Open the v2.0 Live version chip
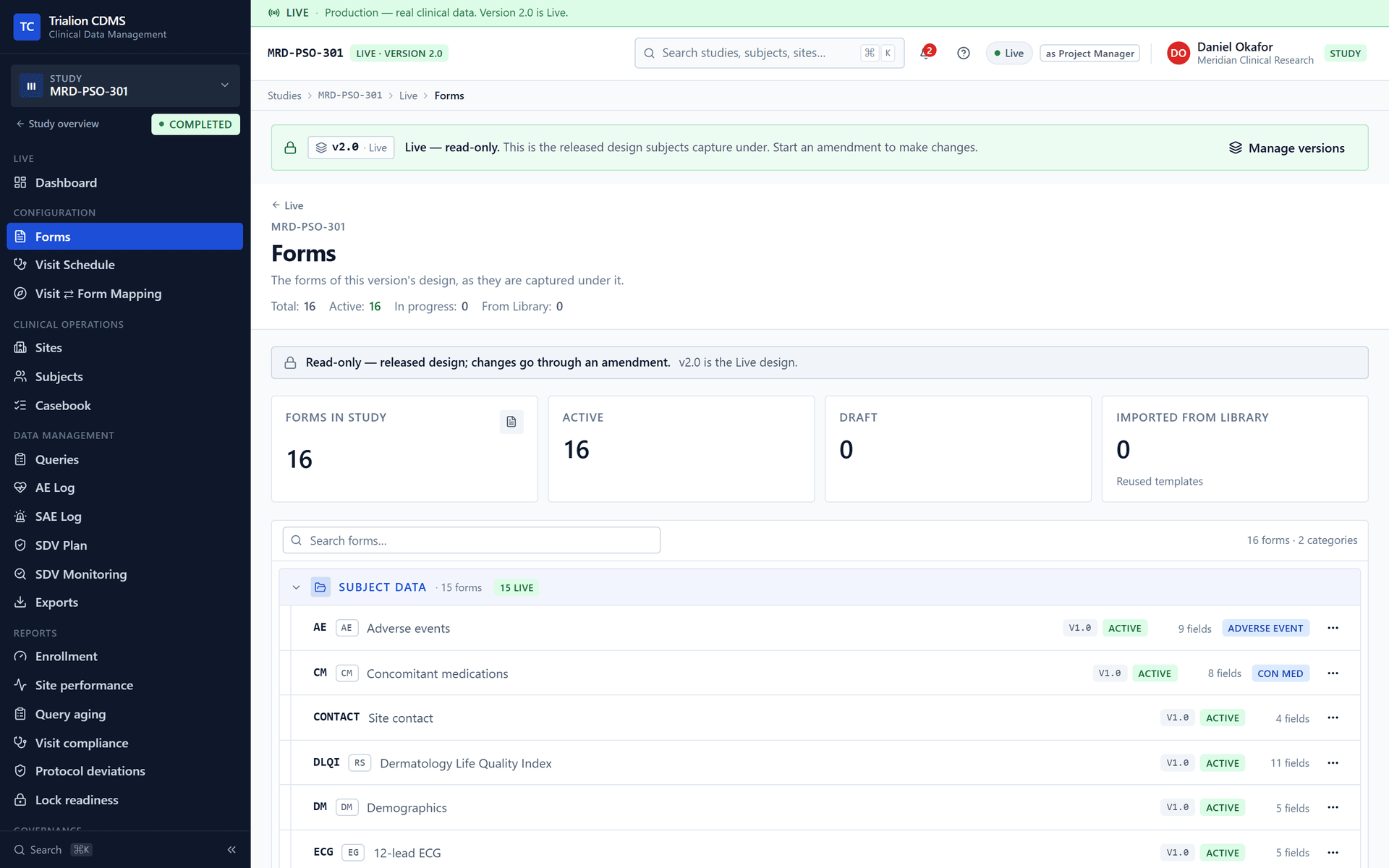Viewport: 1389px width, 868px height. (351, 148)
